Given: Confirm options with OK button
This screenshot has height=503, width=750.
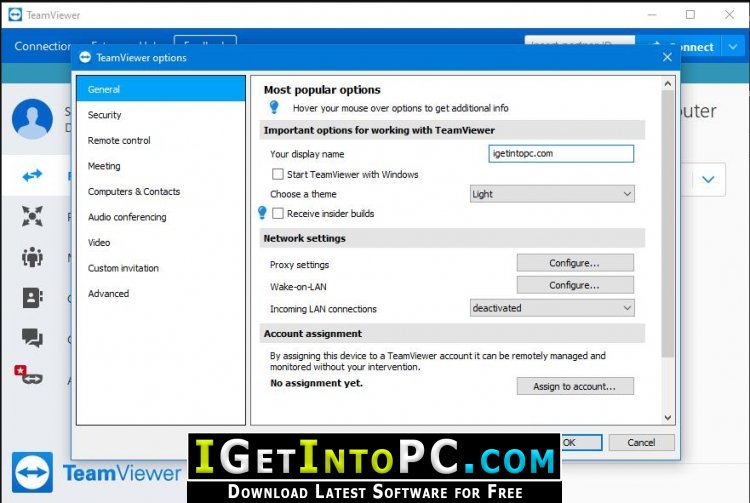Looking at the screenshot, I should (580, 443).
